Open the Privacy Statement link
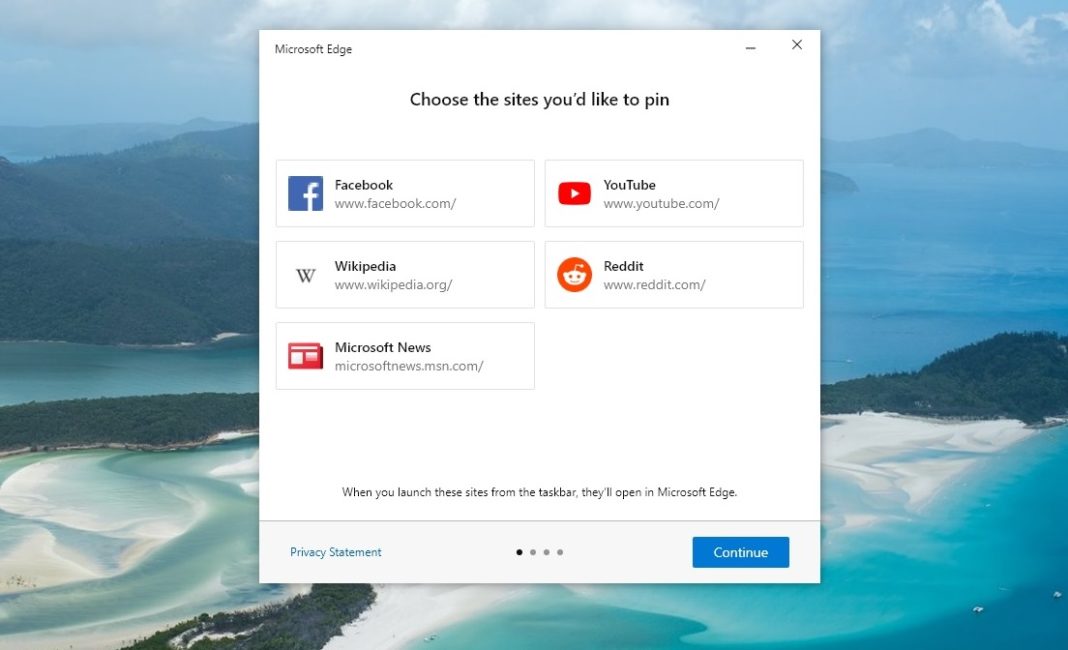The height and width of the screenshot is (650, 1068). [x=336, y=552]
